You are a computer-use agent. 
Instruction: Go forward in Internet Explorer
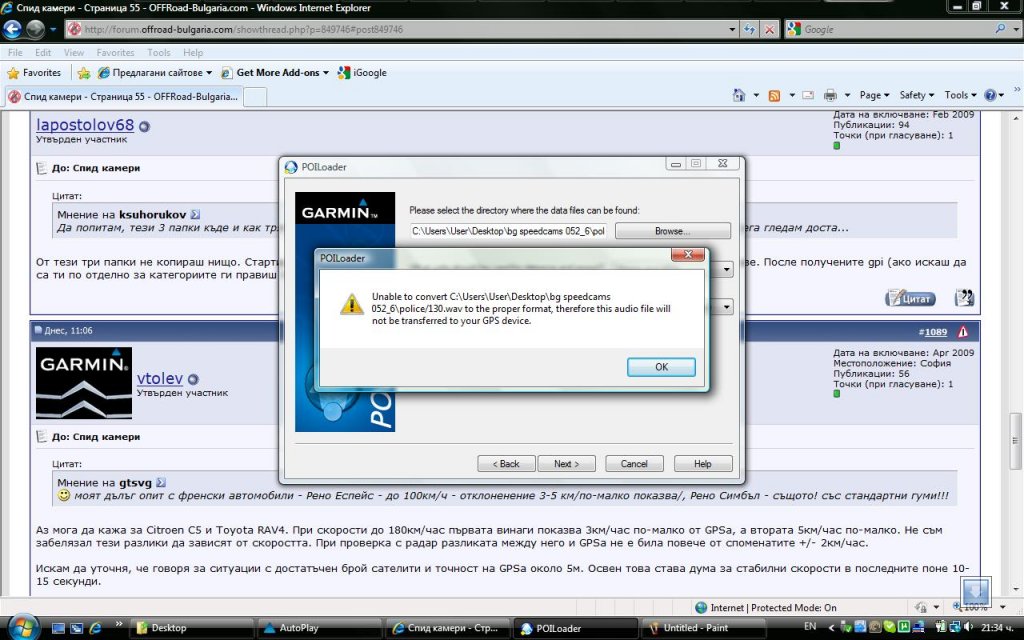pos(35,29)
